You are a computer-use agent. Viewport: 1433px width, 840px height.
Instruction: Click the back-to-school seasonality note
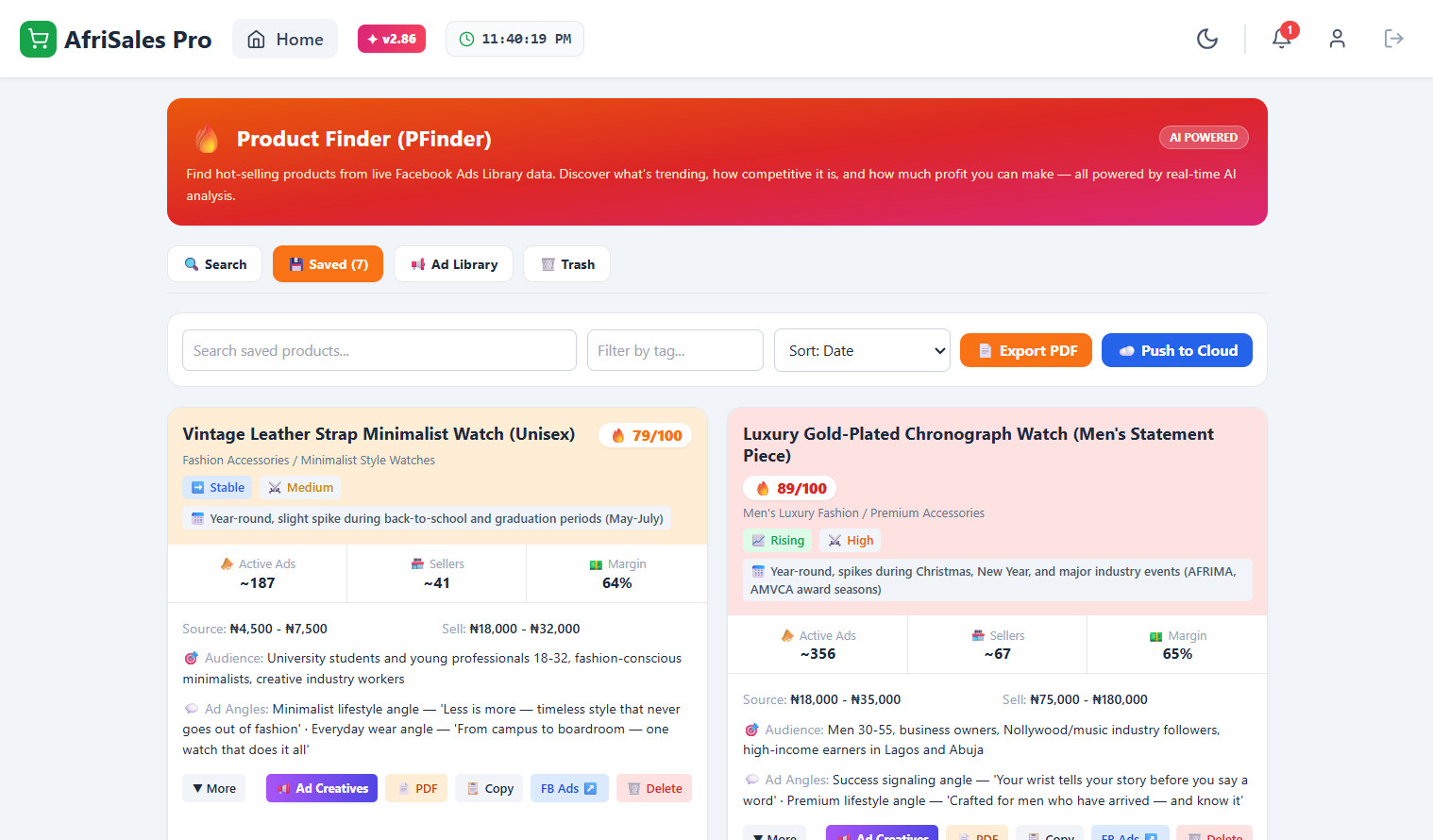click(427, 518)
